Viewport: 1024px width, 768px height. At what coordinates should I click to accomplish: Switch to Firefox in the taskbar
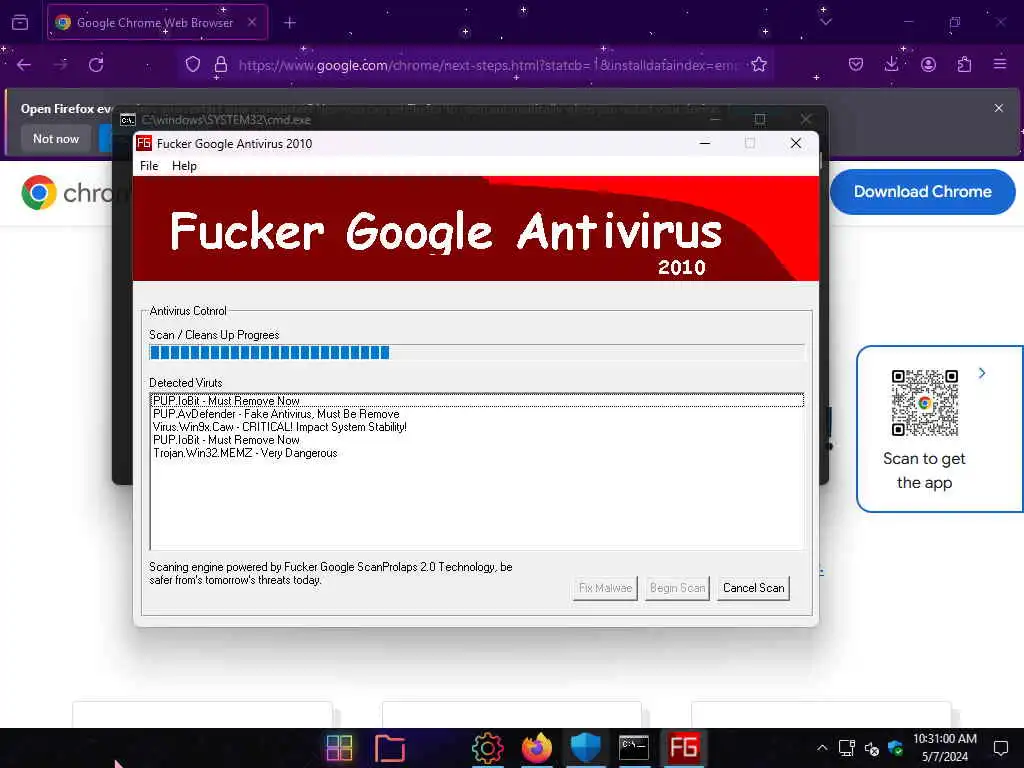point(537,748)
